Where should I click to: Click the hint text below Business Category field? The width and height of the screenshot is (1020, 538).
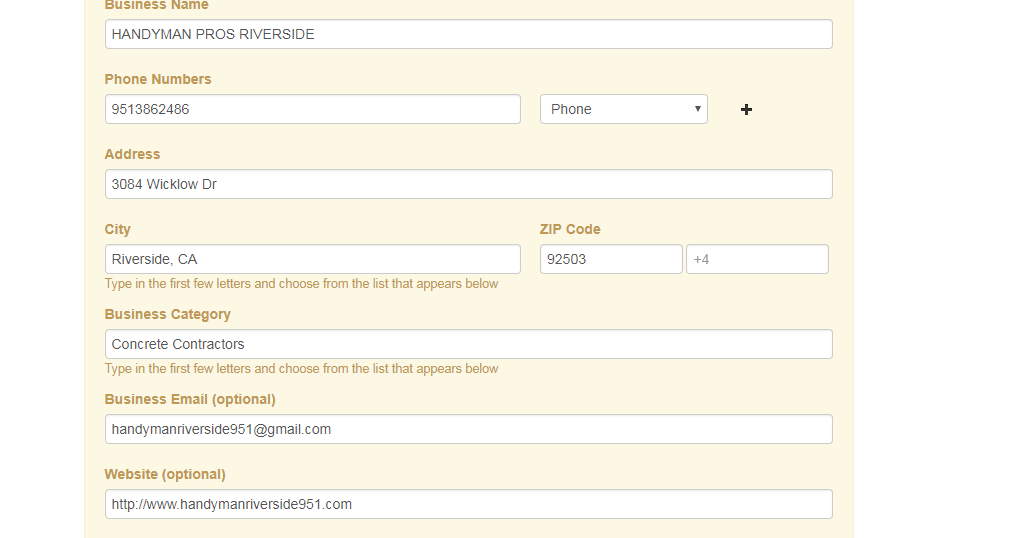(x=301, y=369)
